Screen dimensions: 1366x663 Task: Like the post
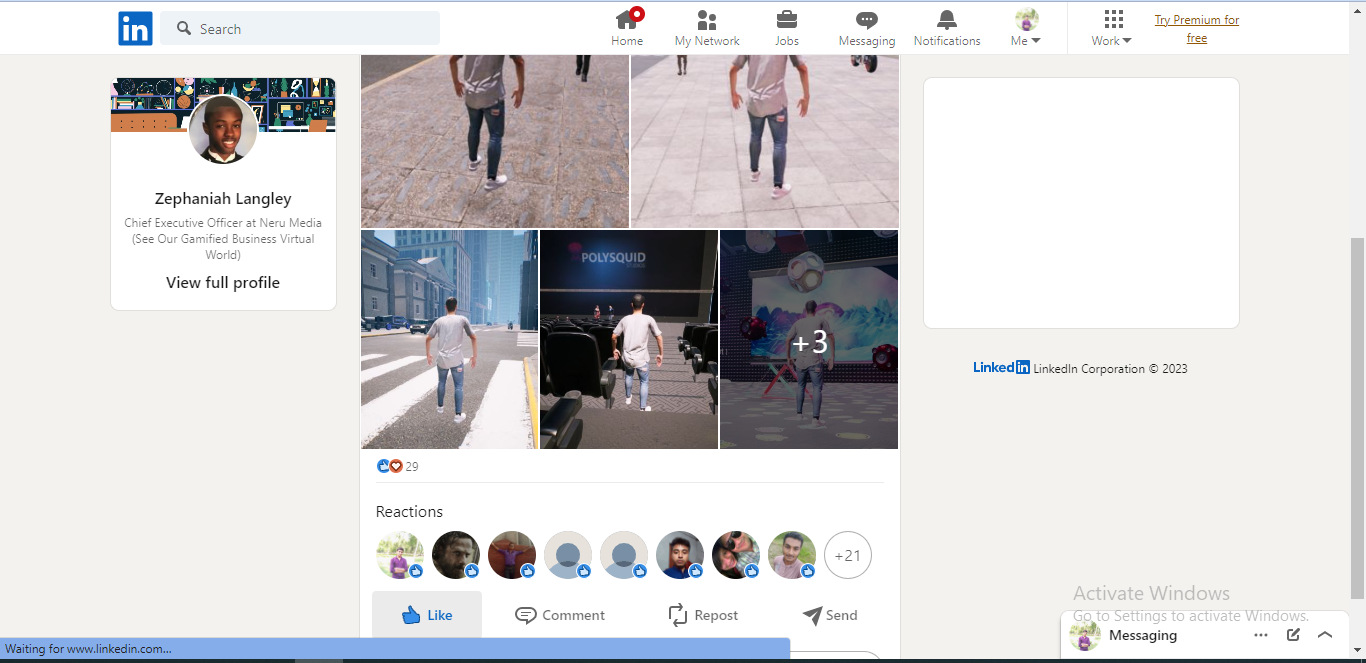coord(427,615)
